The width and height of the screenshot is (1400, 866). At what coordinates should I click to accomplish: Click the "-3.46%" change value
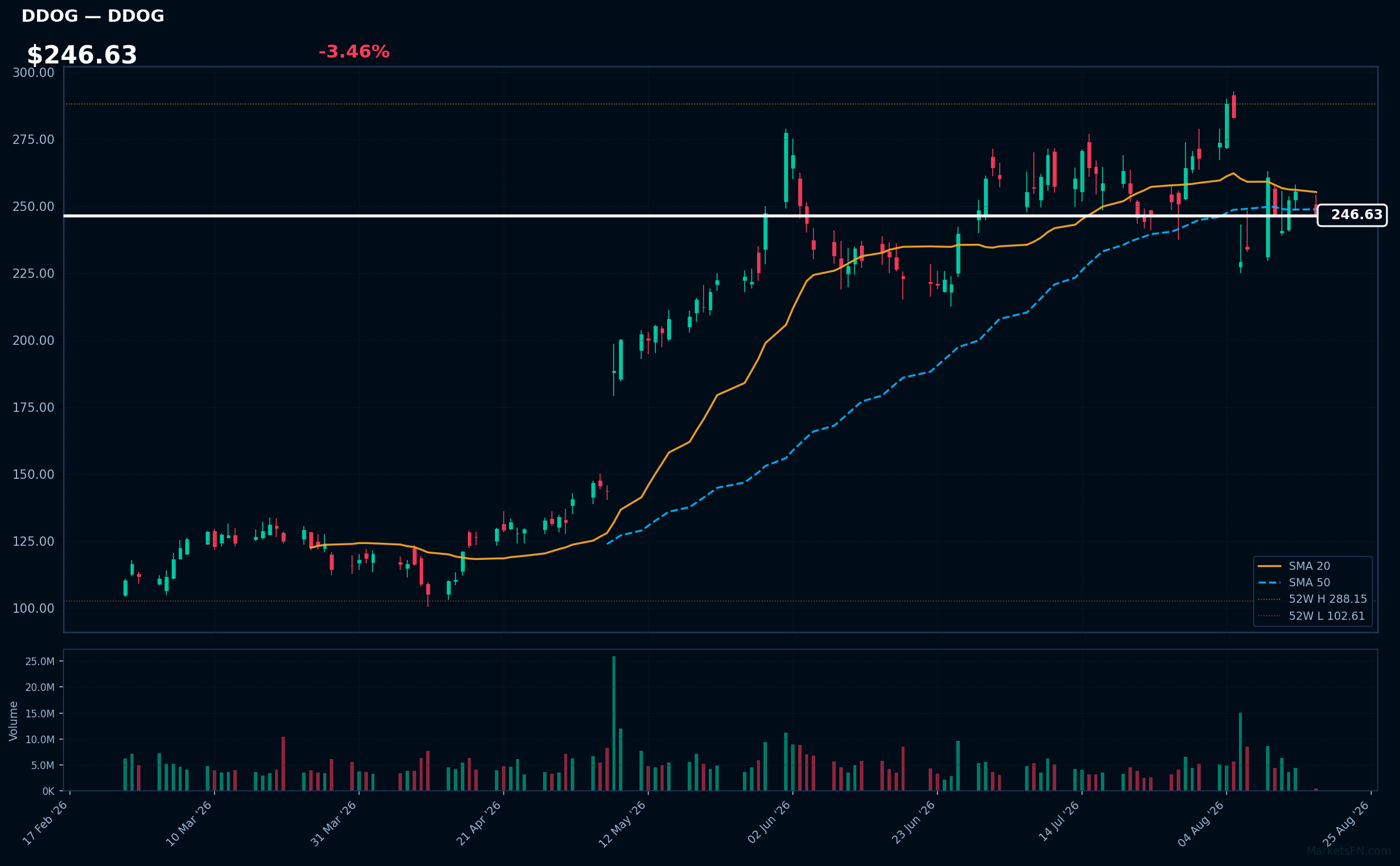coord(354,52)
